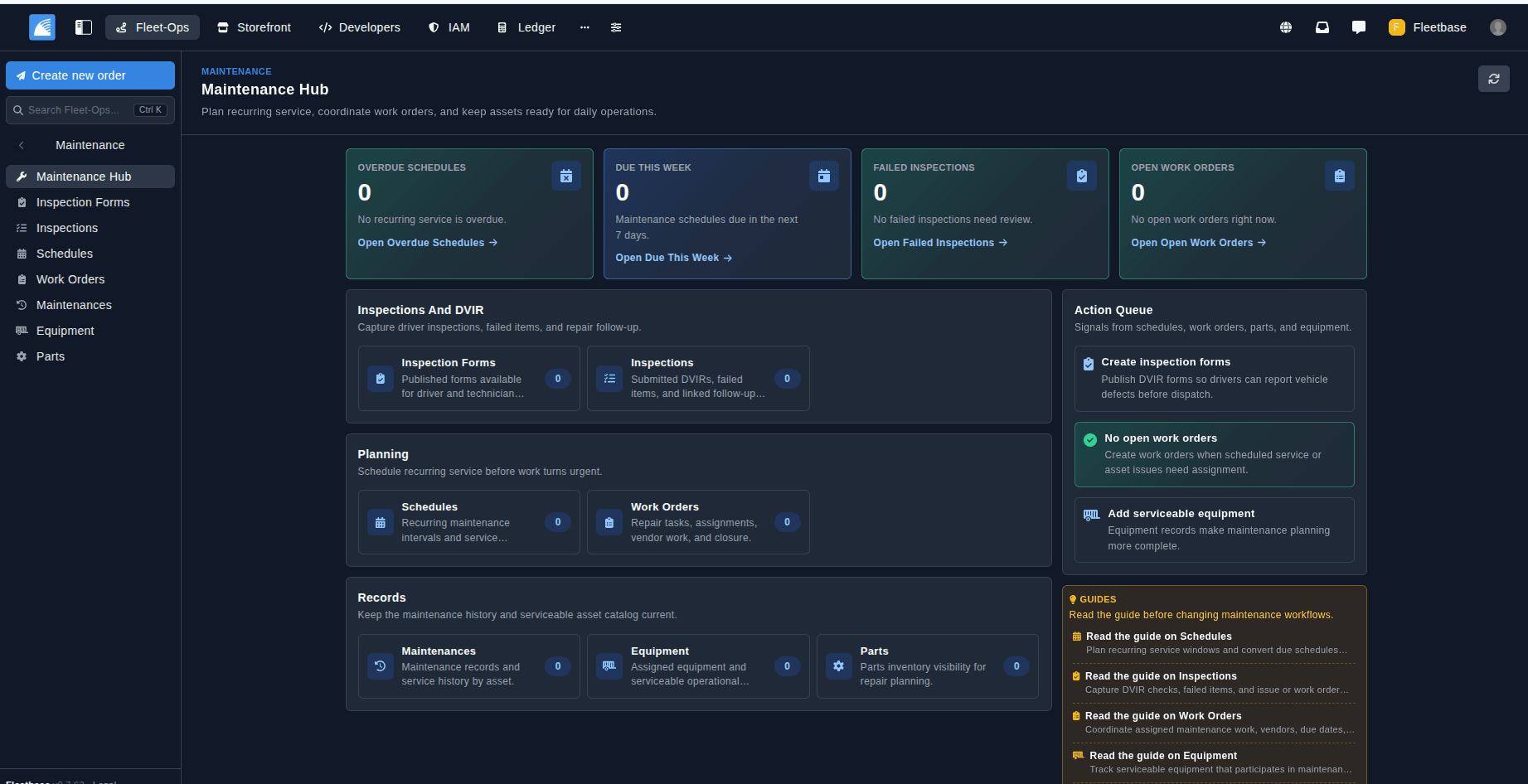Click the Work Orders tile icon

(x=609, y=522)
